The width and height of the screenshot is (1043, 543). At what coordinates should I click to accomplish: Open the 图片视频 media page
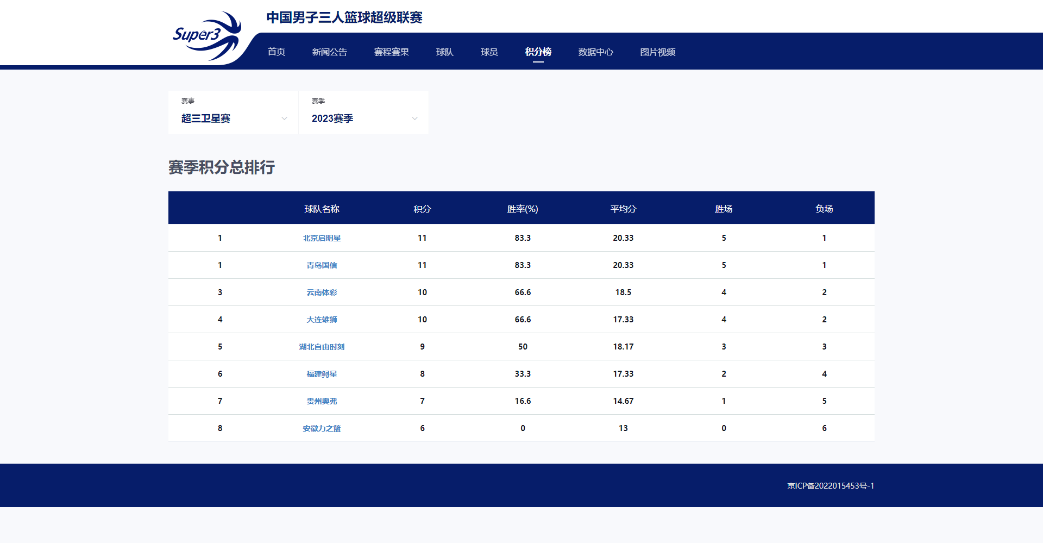tap(657, 52)
